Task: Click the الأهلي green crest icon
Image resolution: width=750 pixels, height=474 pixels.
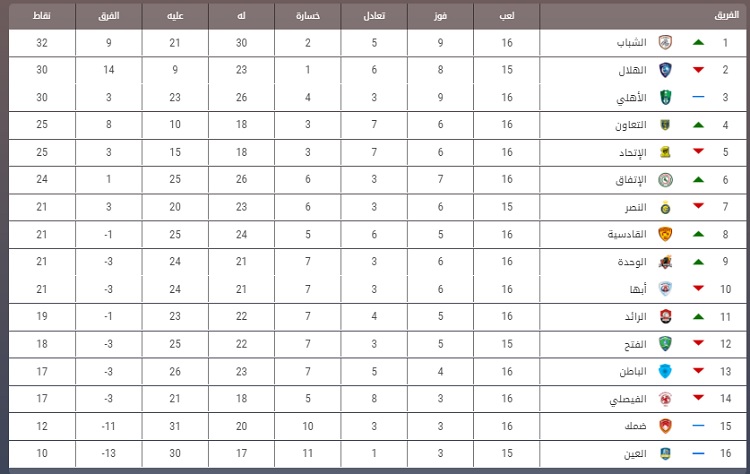Action: tap(665, 98)
